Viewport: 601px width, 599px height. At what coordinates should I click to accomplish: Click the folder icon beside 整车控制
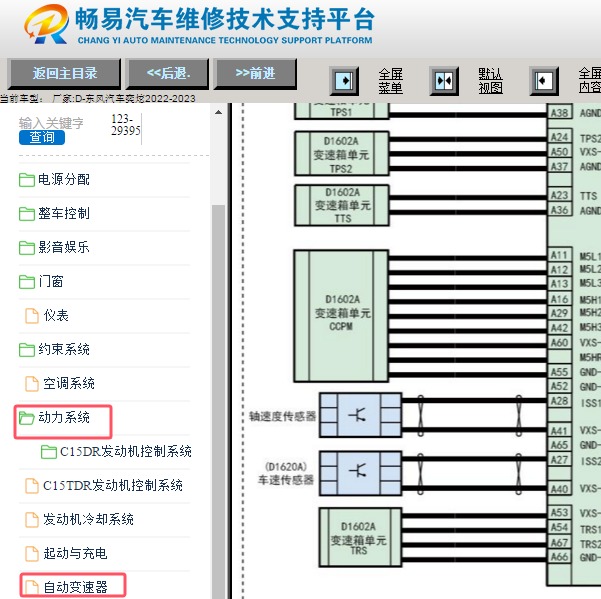26,213
